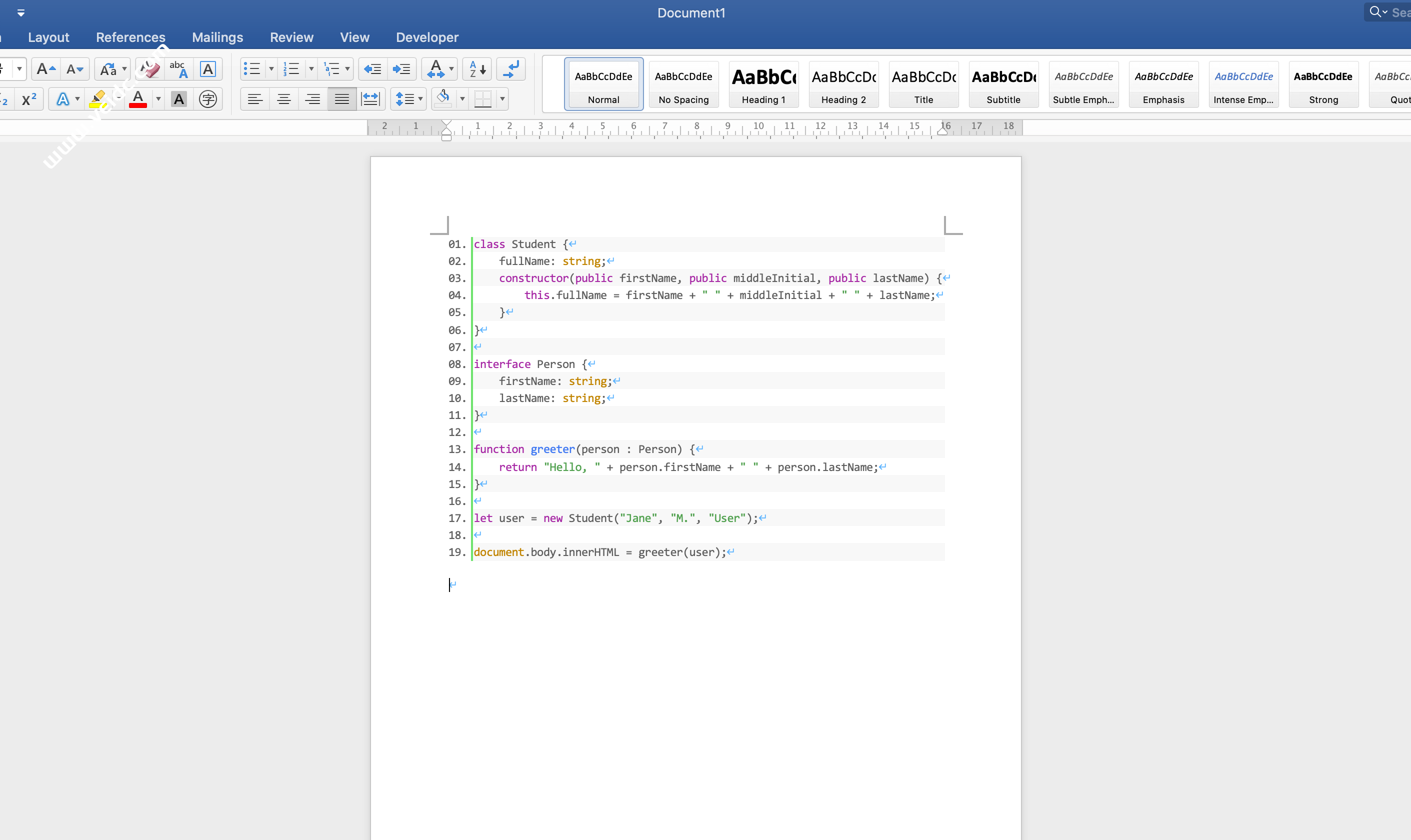Apply the No Spacing style
Screen dimensions: 1411x840
click(x=683, y=84)
